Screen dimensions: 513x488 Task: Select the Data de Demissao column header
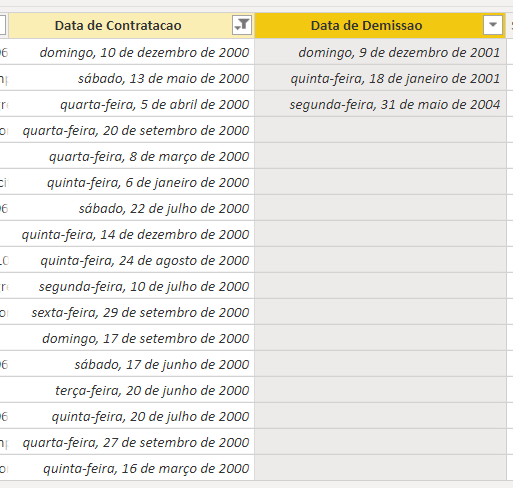tap(380, 26)
